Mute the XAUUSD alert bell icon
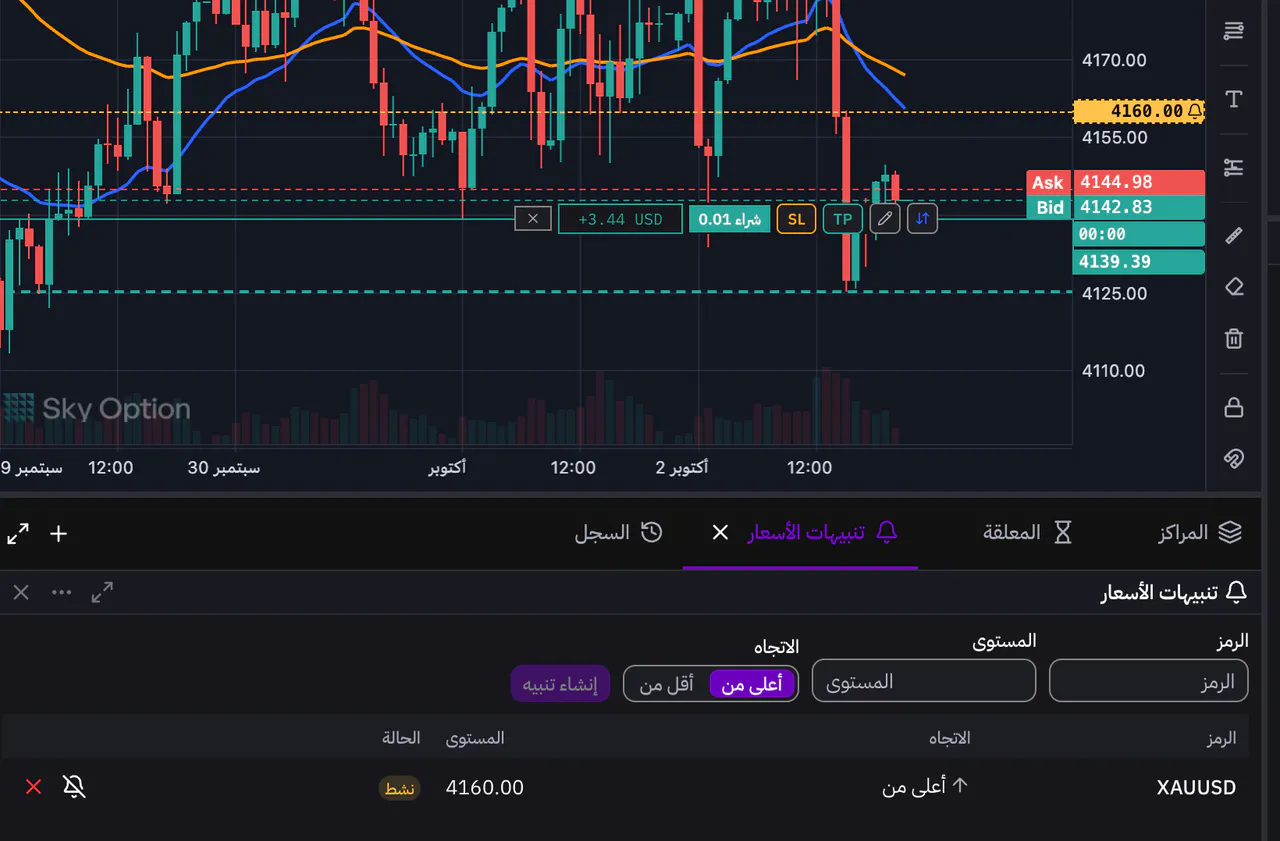Image resolution: width=1280 pixels, height=841 pixels. (74, 787)
